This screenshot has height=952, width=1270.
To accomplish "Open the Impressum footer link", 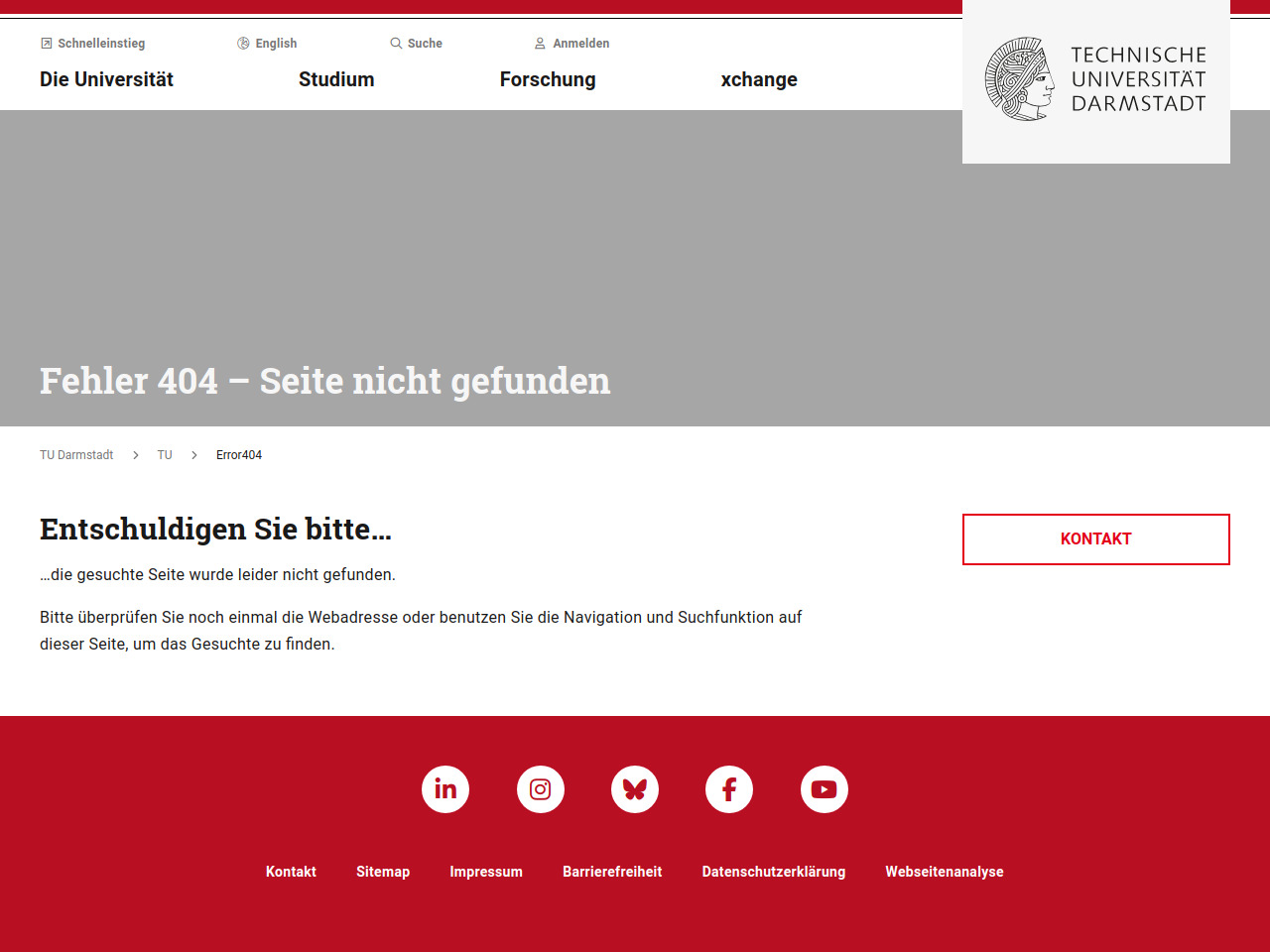I will (x=486, y=872).
